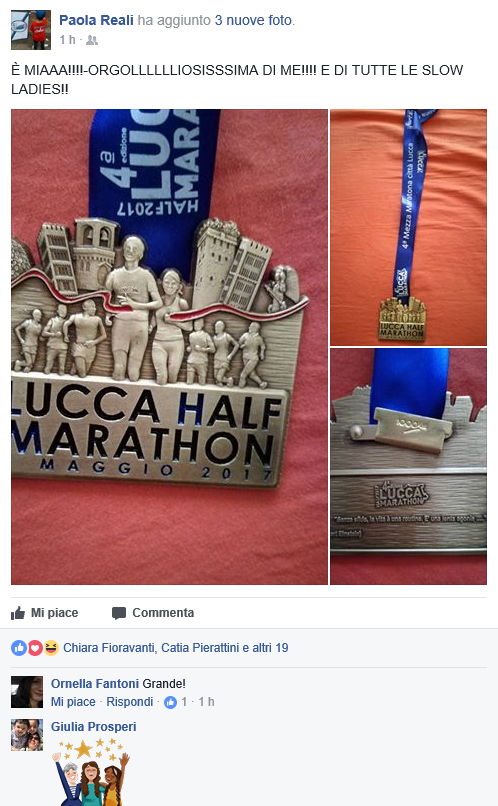This screenshot has height=806, width=498.
Task: Click the like count icon on Ornella's comment
Action: click(x=170, y=702)
